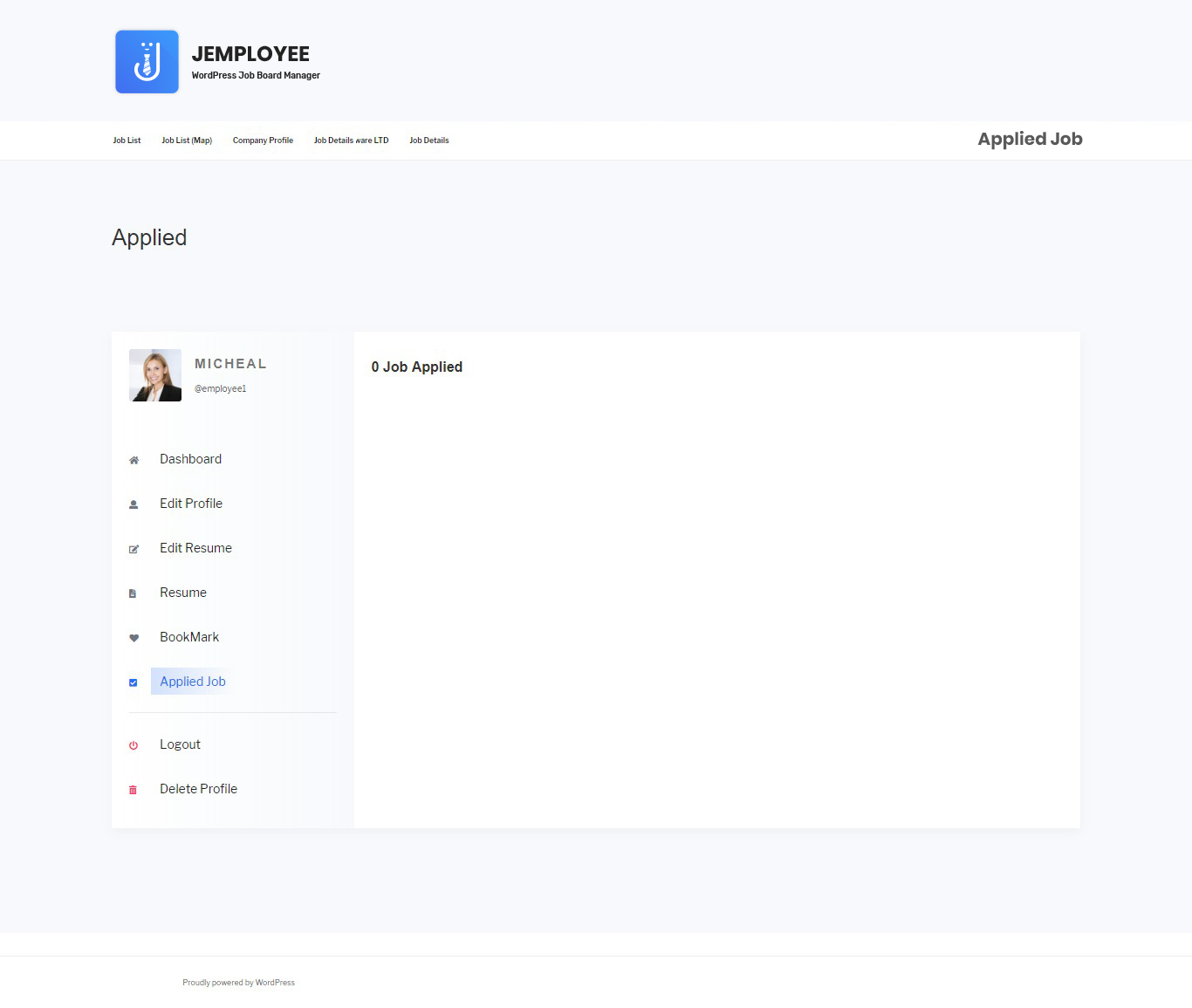Viewport: 1192px width, 1008px height.
Task: Click the Edit Resume pencil icon
Action: (x=134, y=549)
